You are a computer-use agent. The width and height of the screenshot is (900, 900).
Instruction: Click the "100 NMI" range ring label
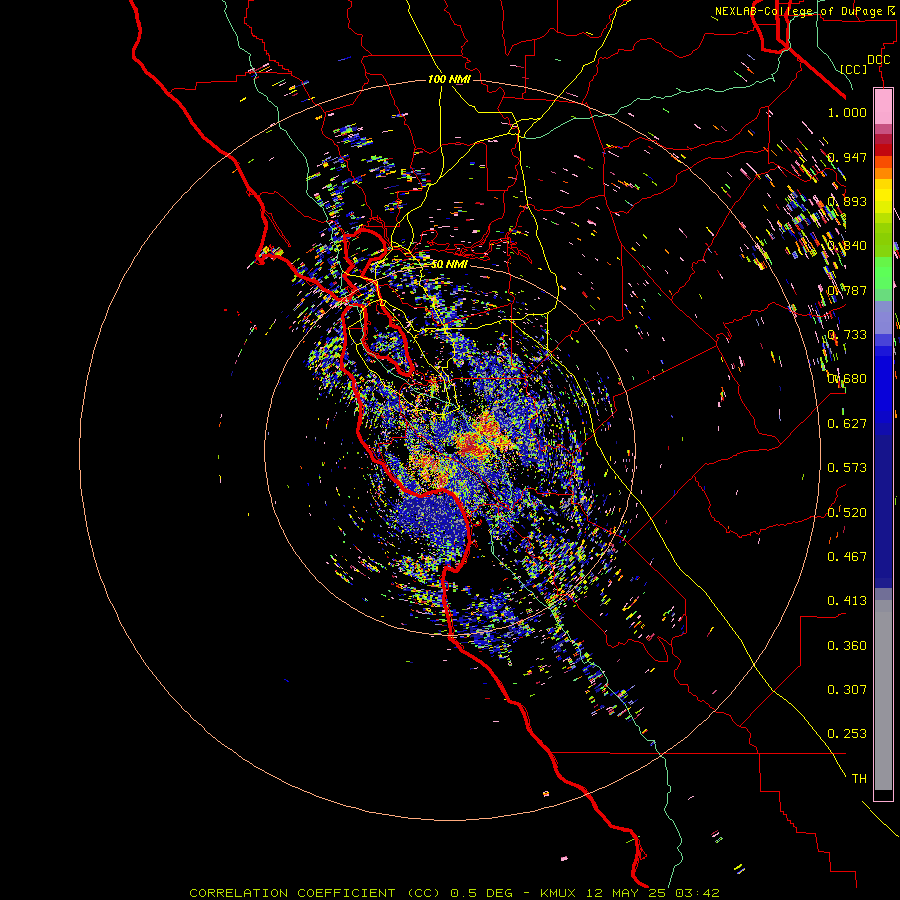point(449,79)
